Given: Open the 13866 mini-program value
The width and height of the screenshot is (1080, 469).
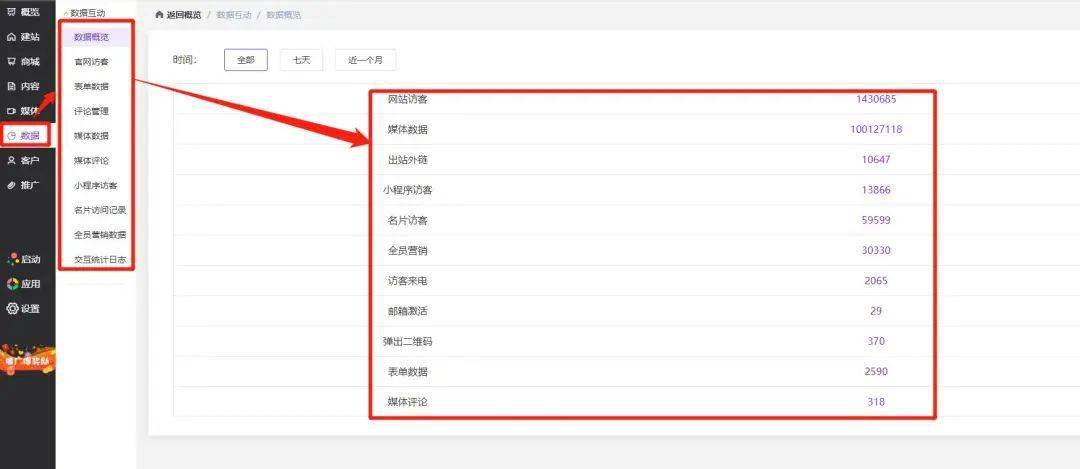Looking at the screenshot, I should tap(876, 190).
